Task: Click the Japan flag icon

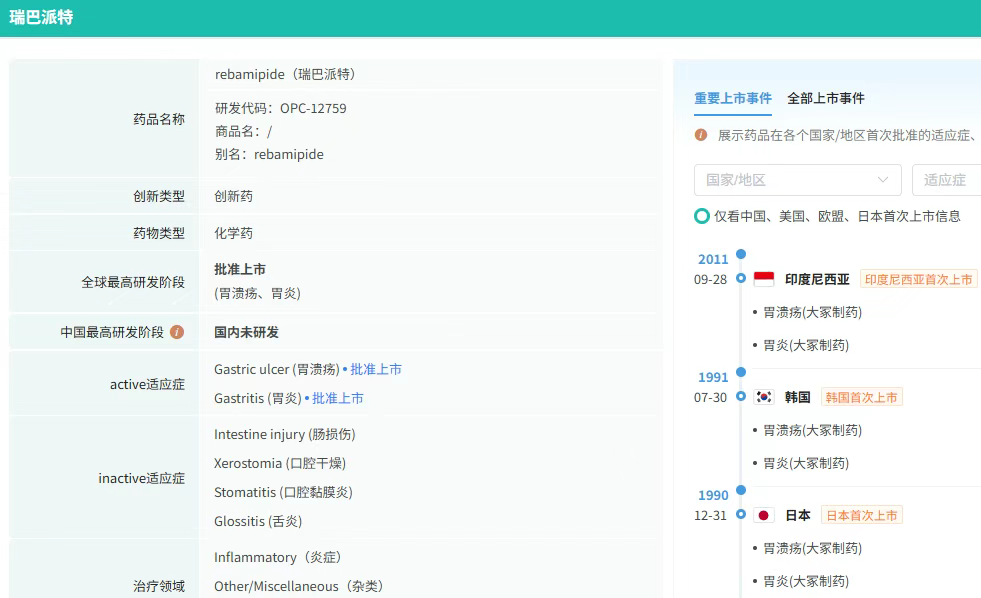Action: (x=764, y=515)
